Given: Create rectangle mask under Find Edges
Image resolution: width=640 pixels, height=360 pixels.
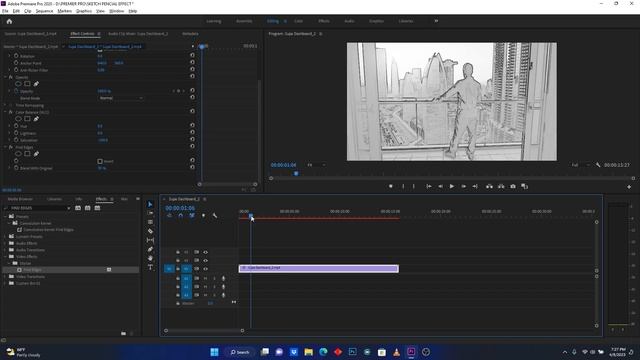Looking at the screenshot, I should (x=27, y=154).
